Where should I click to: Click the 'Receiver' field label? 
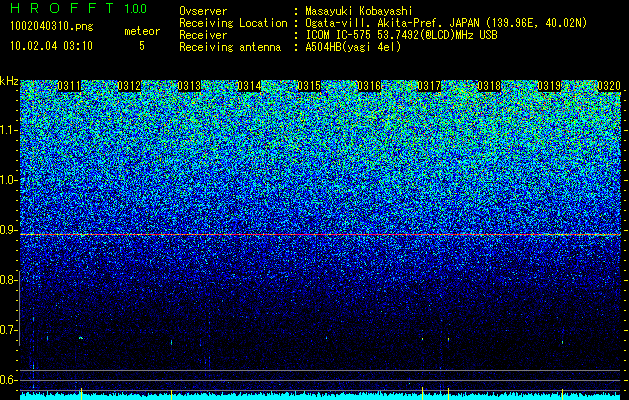[203, 35]
